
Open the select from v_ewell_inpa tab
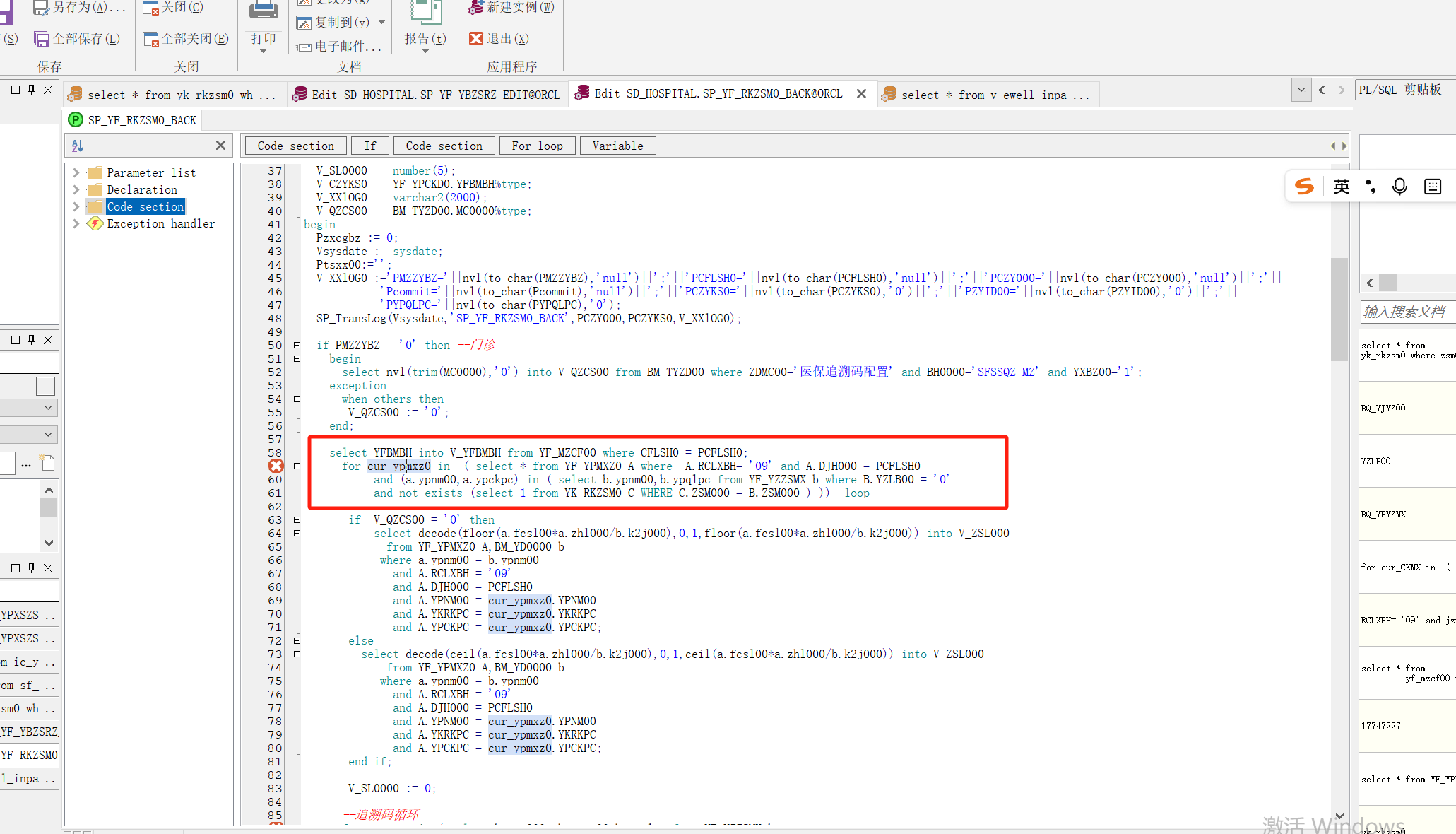click(988, 95)
